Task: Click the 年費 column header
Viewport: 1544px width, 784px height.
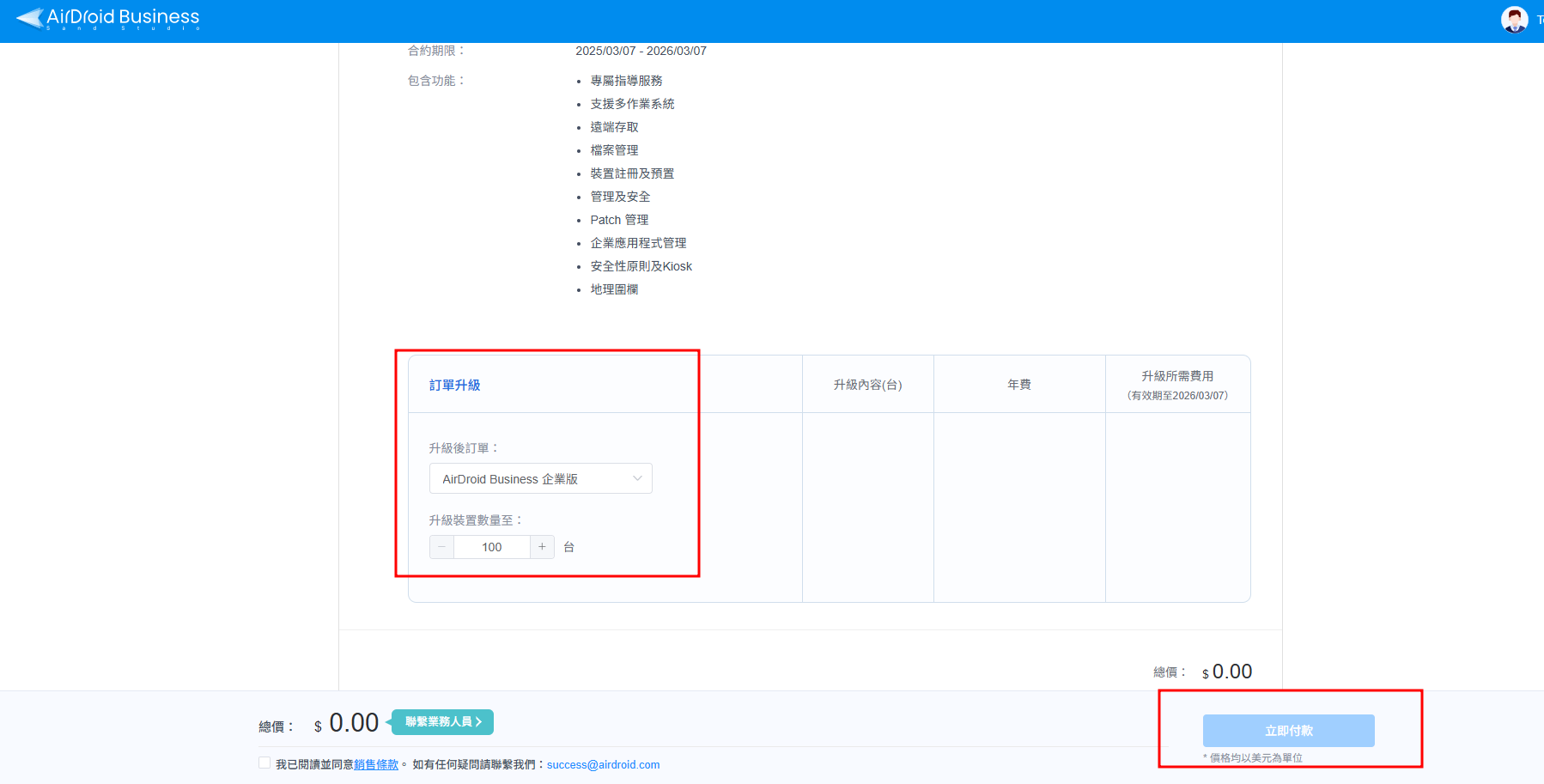Action: [1019, 385]
